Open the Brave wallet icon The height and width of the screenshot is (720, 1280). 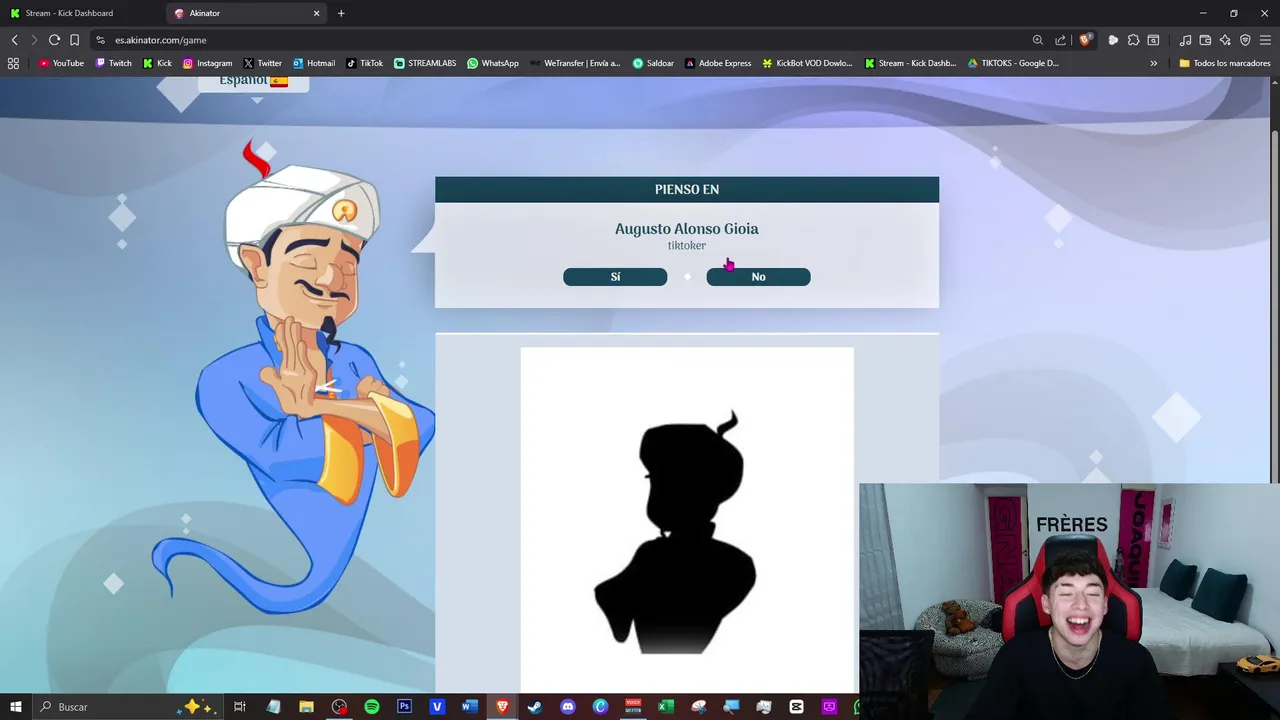pos(1205,40)
